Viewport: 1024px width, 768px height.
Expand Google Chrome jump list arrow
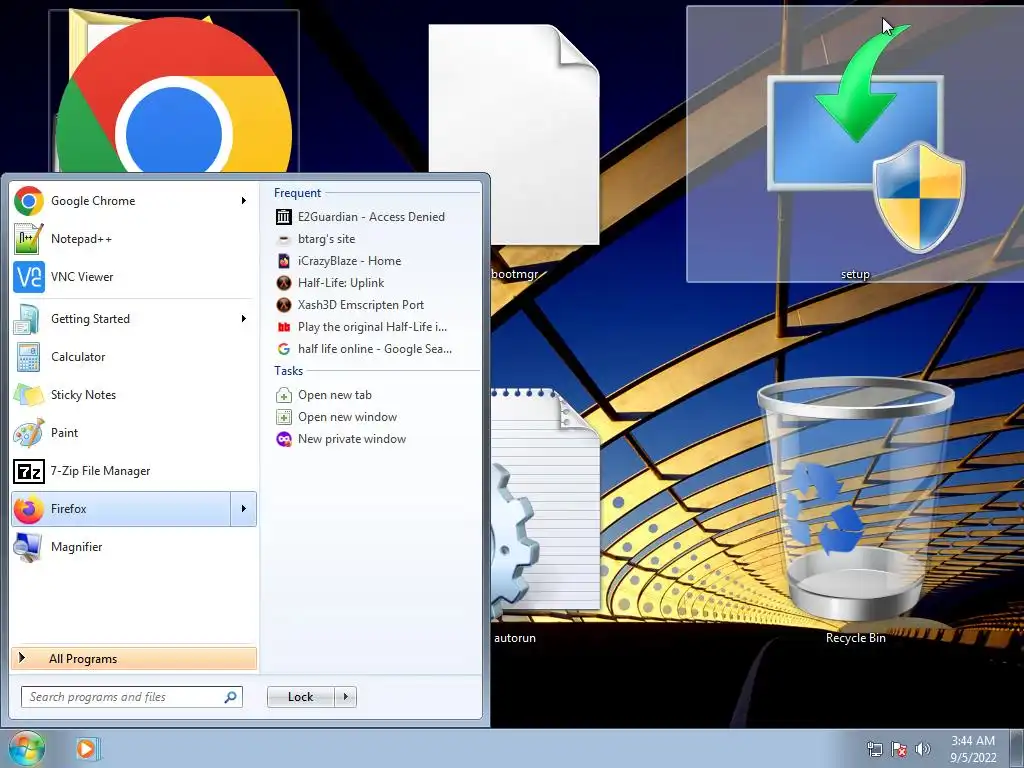(x=244, y=201)
